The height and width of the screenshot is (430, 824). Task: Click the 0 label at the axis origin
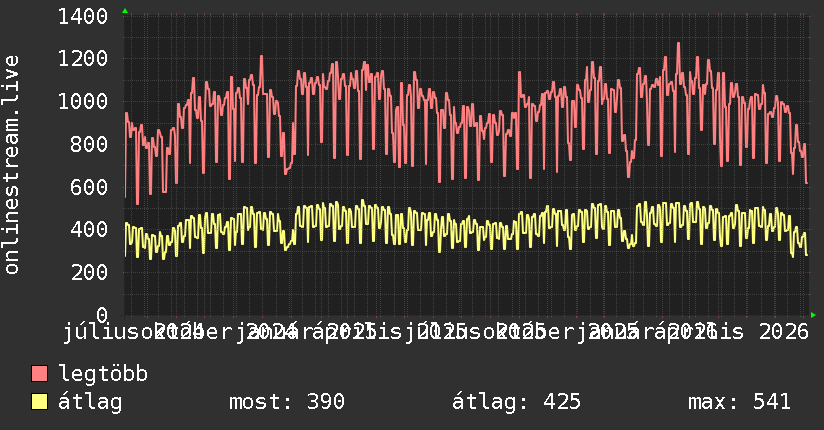102,315
